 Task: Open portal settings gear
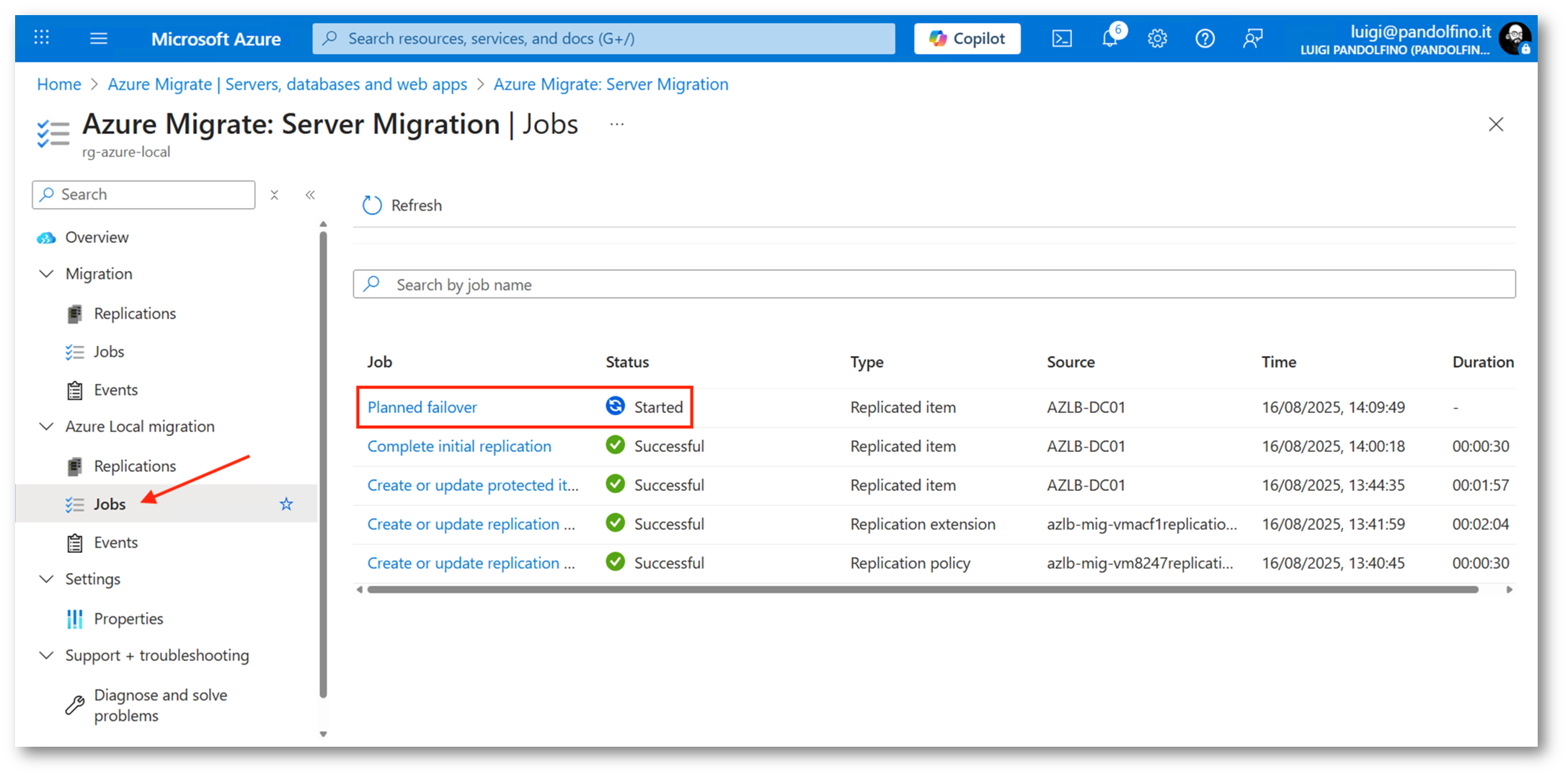click(x=1157, y=38)
